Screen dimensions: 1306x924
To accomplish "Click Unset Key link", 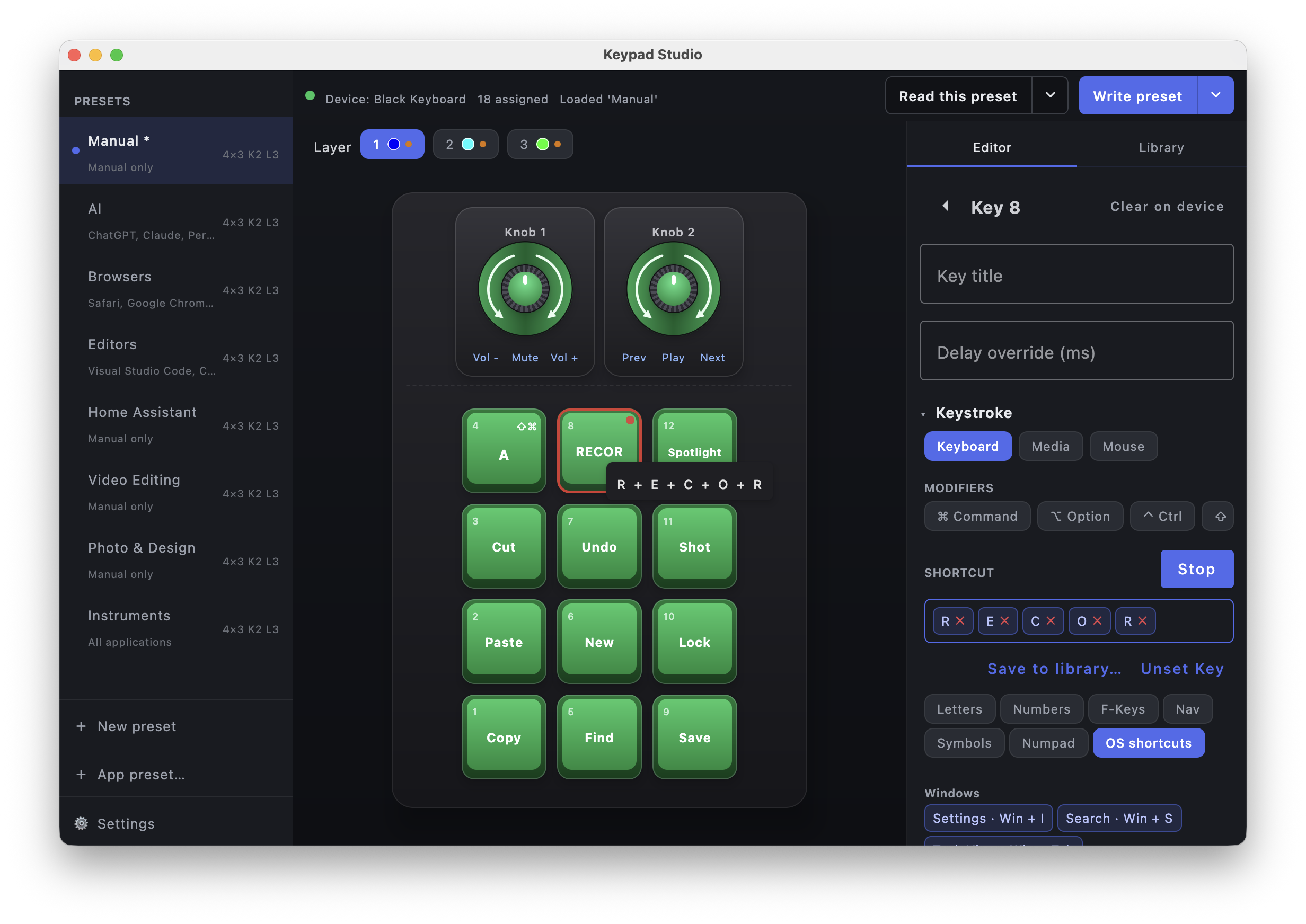I will [x=1182, y=669].
